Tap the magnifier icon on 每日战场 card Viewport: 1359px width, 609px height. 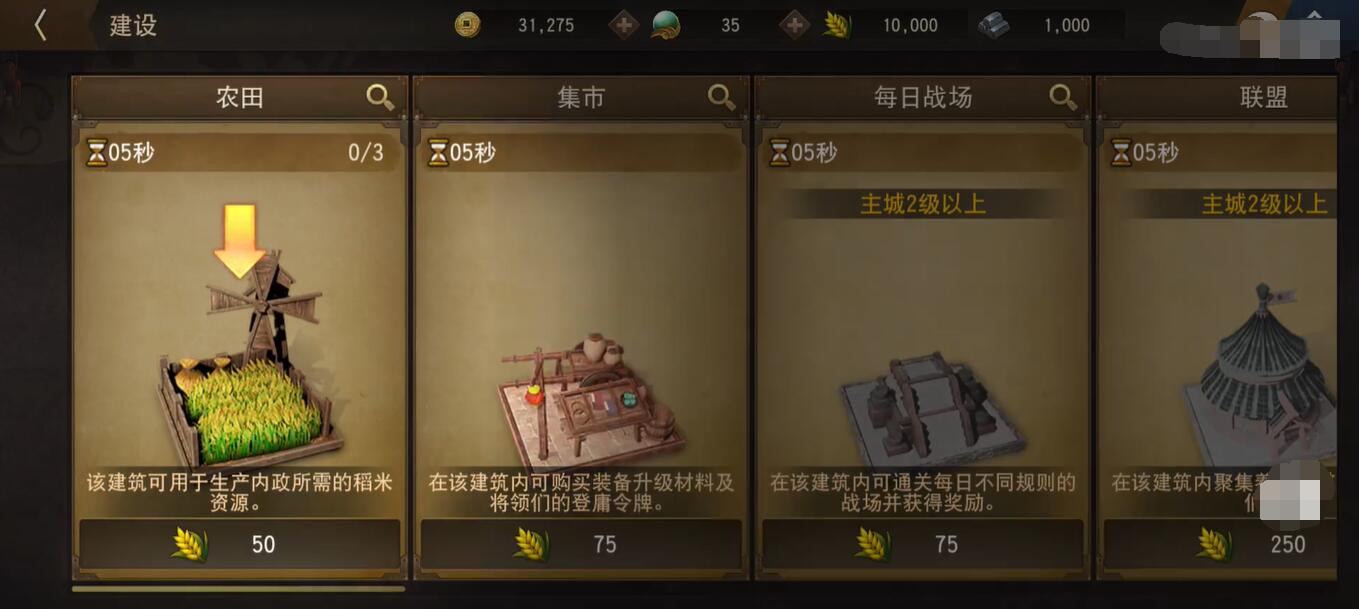[1063, 97]
